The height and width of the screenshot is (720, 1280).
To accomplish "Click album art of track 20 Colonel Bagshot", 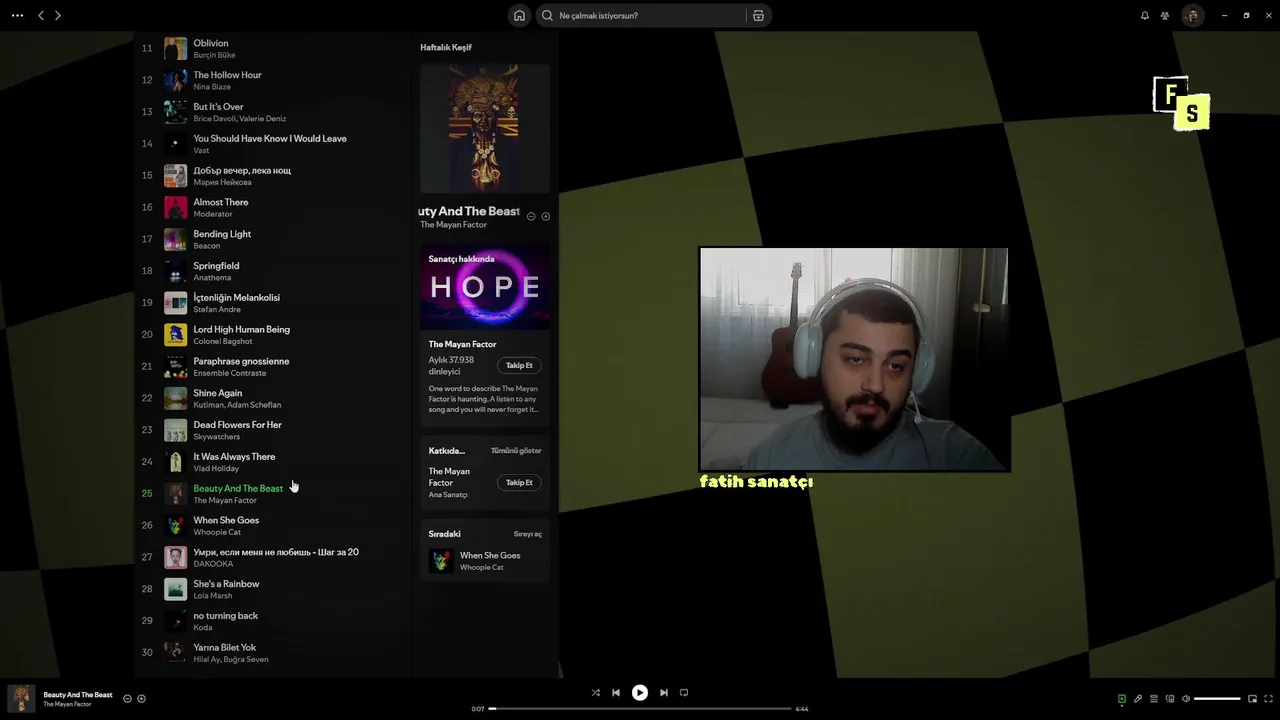I will coord(176,335).
